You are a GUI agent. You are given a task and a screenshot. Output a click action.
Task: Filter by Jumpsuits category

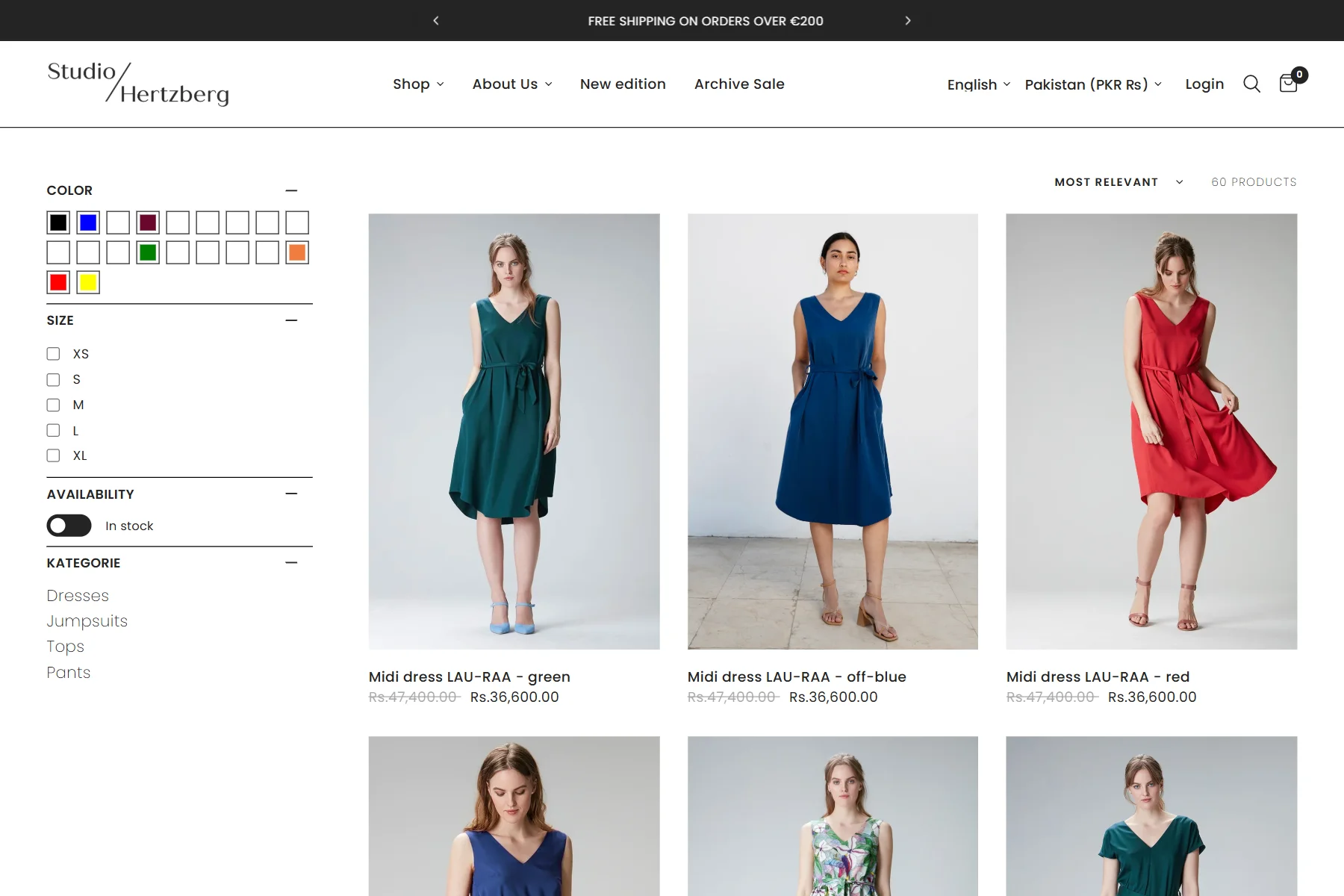(x=87, y=621)
